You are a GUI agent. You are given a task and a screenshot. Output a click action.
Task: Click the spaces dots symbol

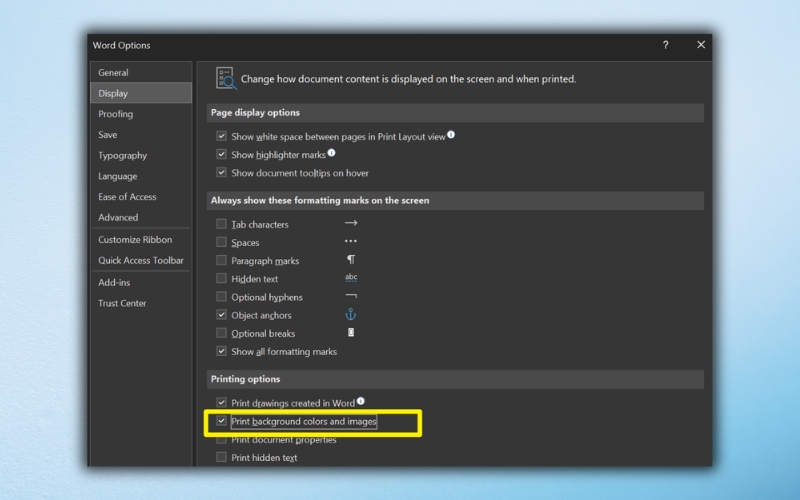tap(351, 241)
